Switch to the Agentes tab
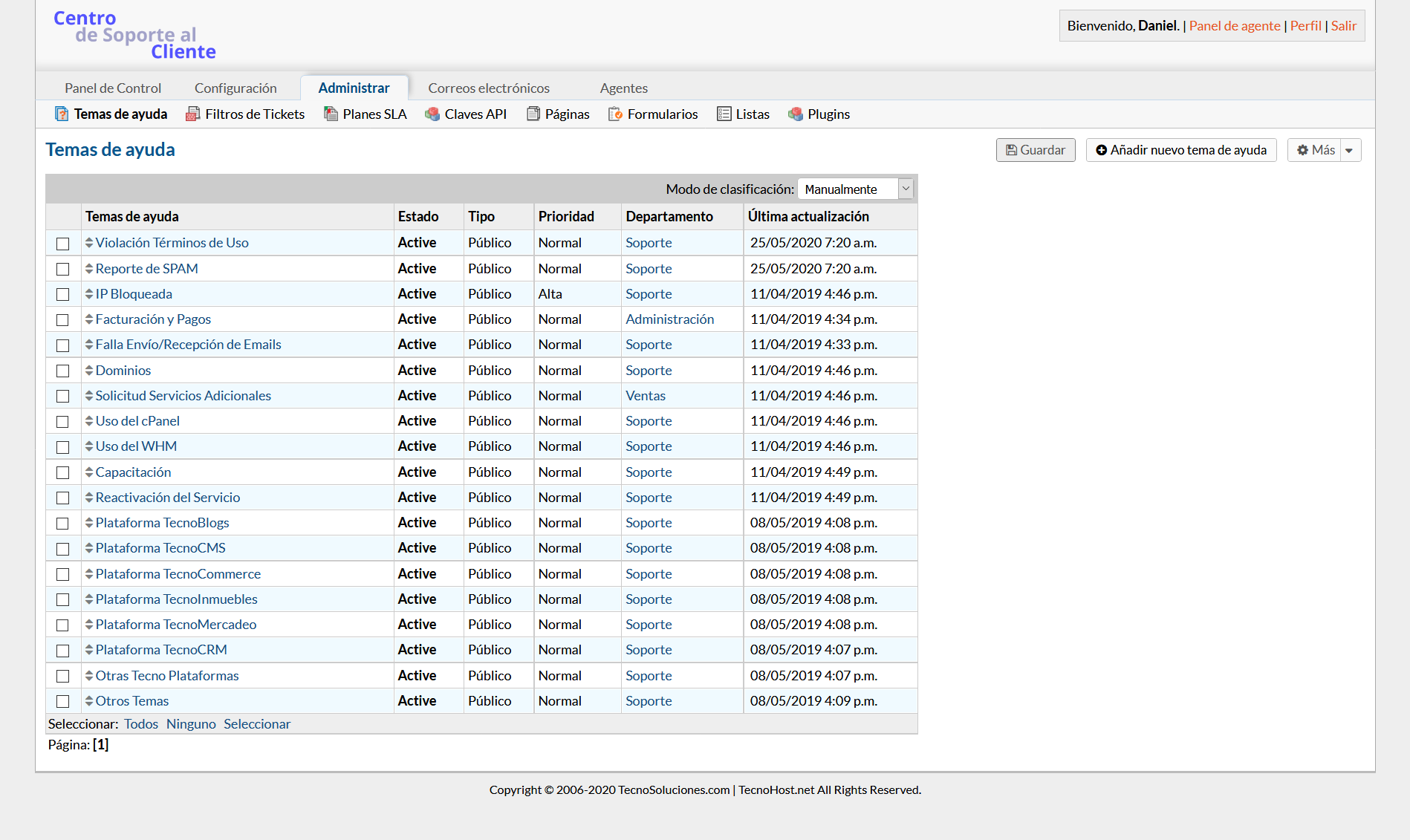The height and width of the screenshot is (840, 1410). (623, 88)
